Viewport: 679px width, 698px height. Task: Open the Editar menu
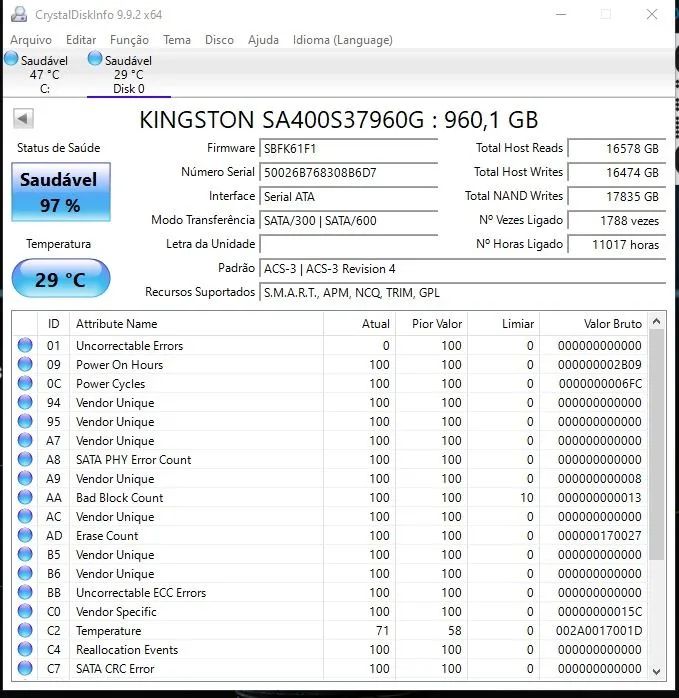point(81,40)
